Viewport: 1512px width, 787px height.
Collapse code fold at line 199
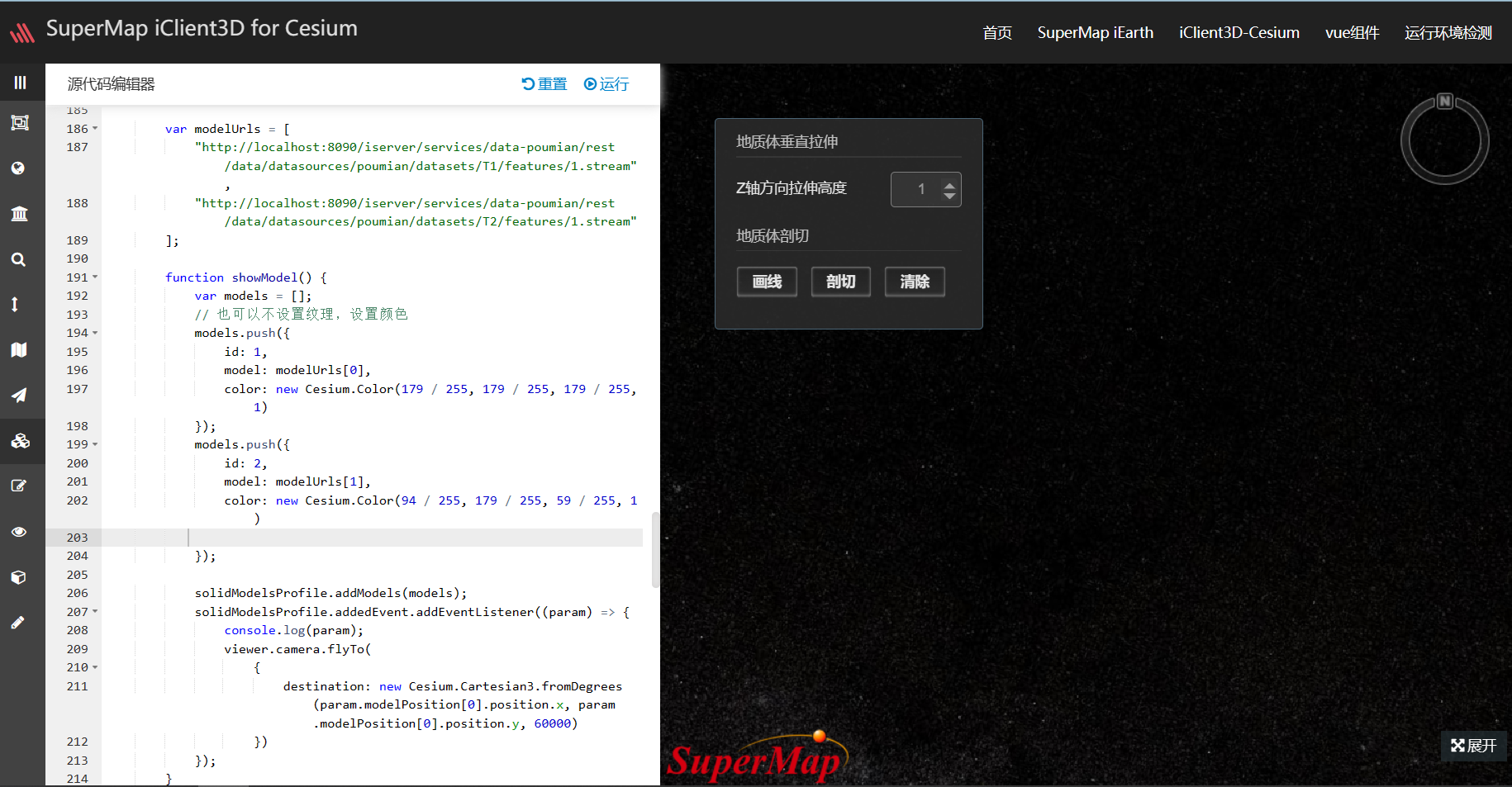pyautogui.click(x=95, y=444)
